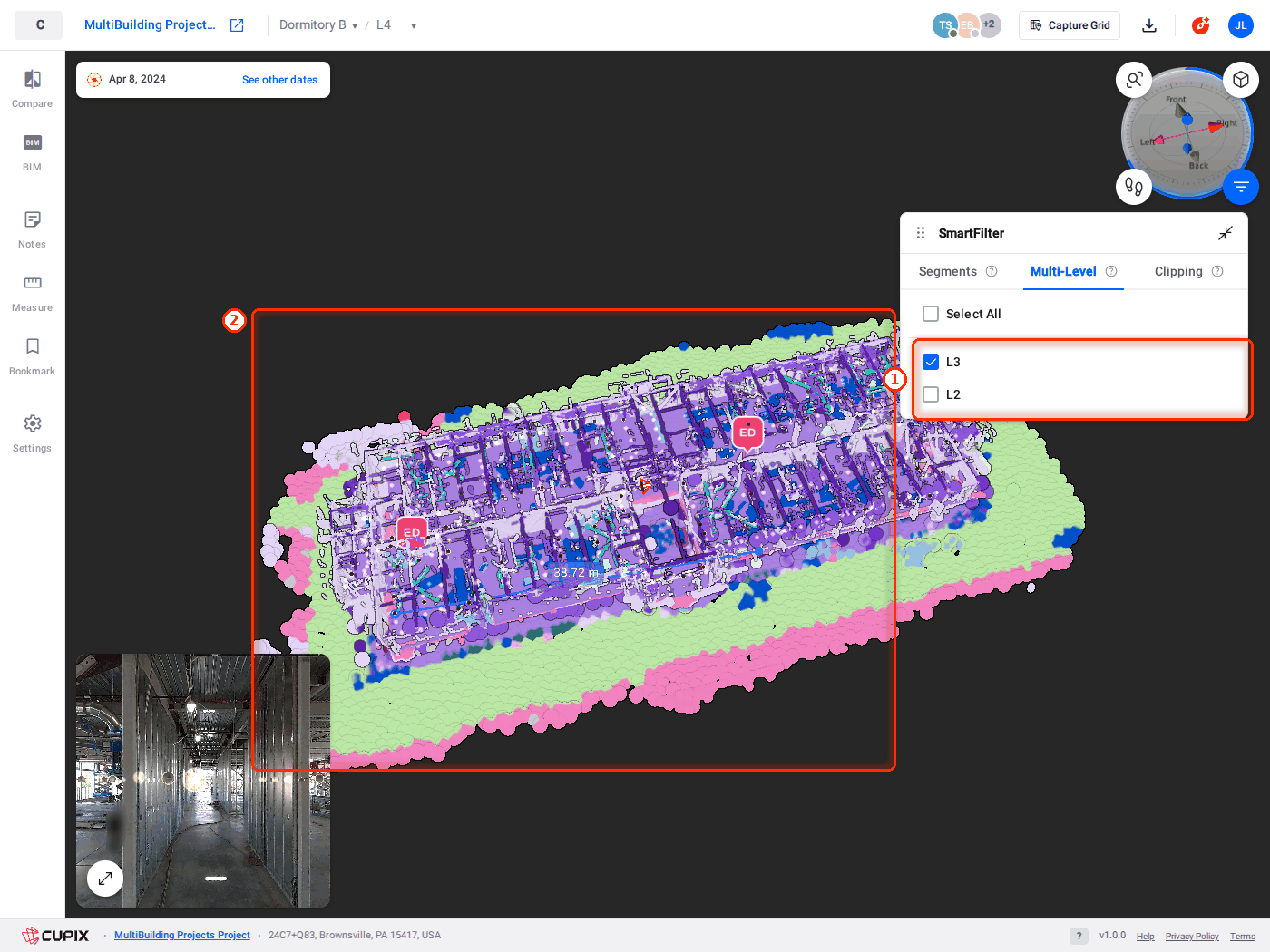Viewport: 1270px width, 952px height.
Task: Click See other dates link
Action: click(x=279, y=80)
